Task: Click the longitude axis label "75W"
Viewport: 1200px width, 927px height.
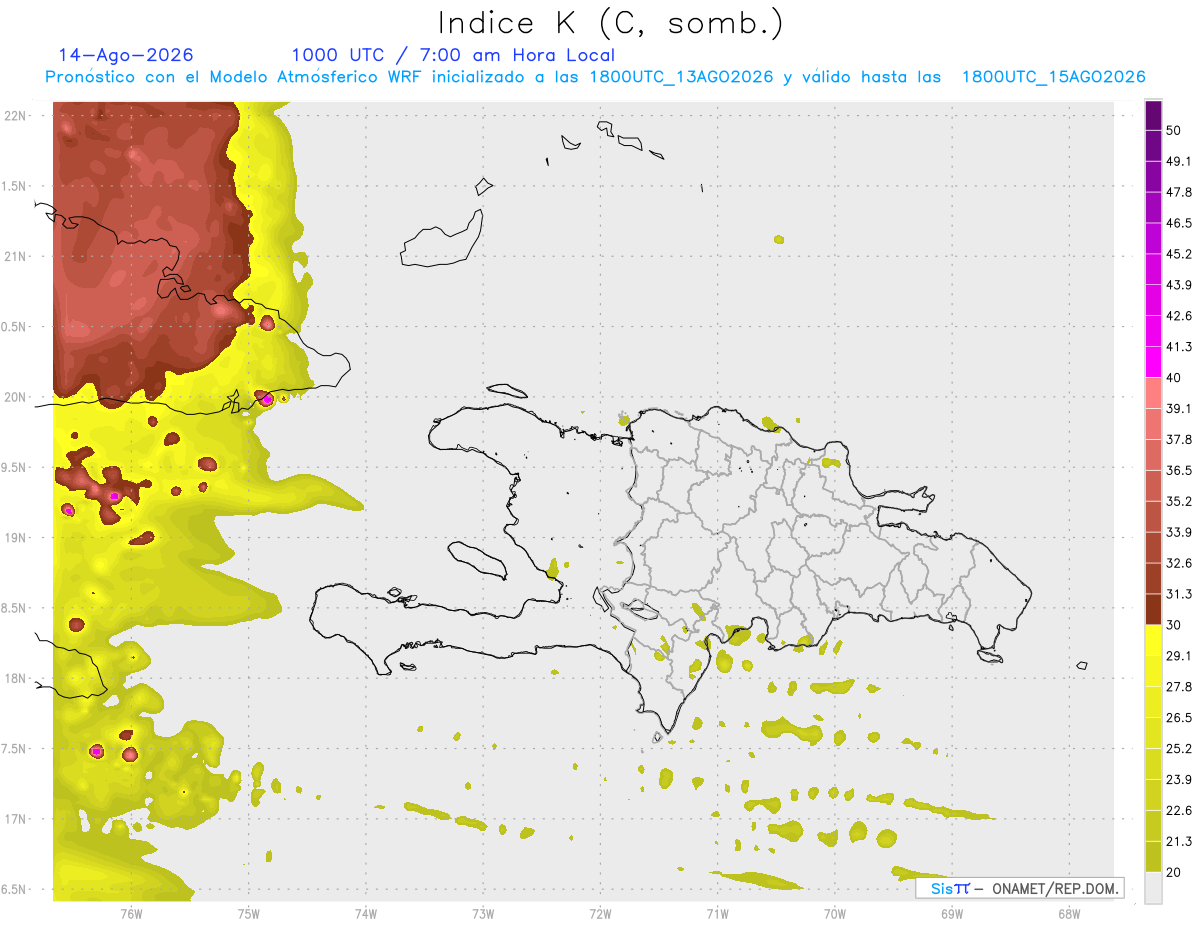Action: tap(248, 914)
